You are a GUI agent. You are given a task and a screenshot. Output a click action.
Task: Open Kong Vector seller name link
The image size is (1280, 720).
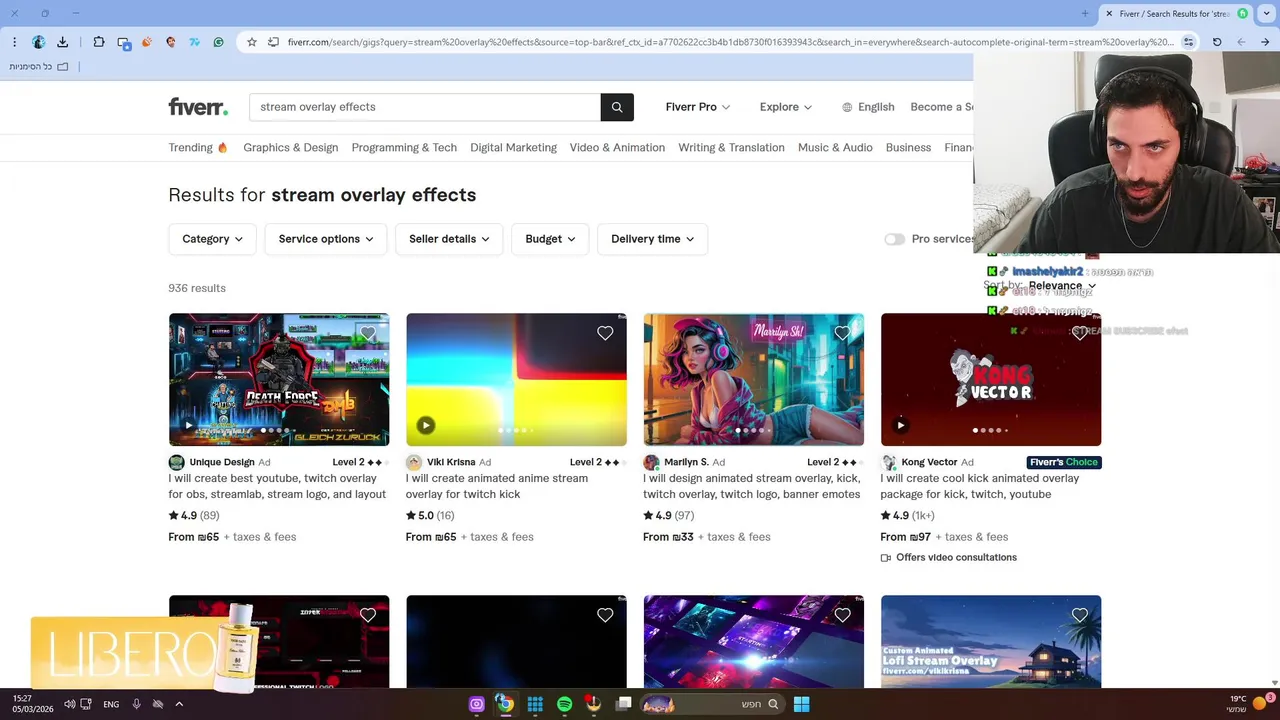tap(929, 462)
